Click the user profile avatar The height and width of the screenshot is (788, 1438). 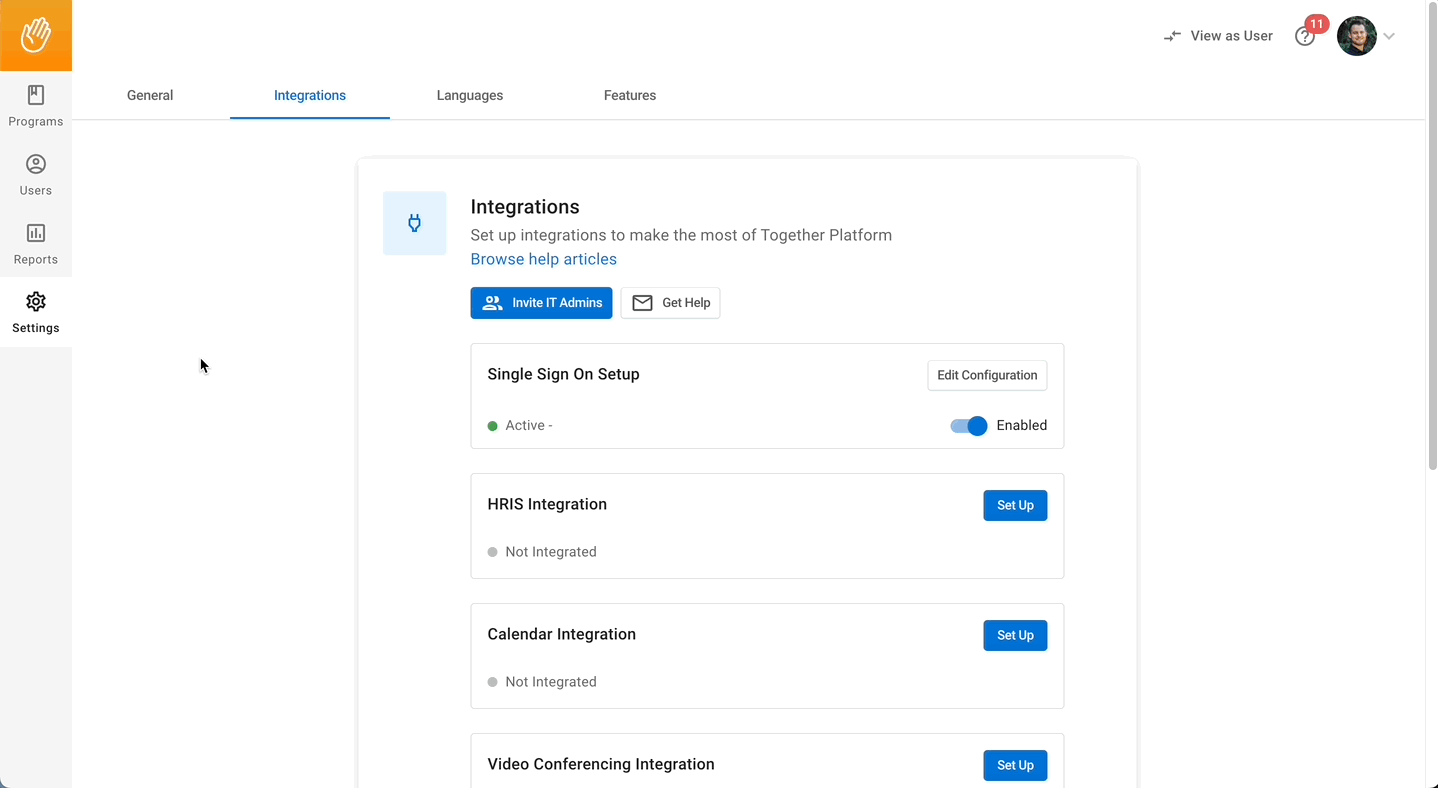click(1356, 36)
